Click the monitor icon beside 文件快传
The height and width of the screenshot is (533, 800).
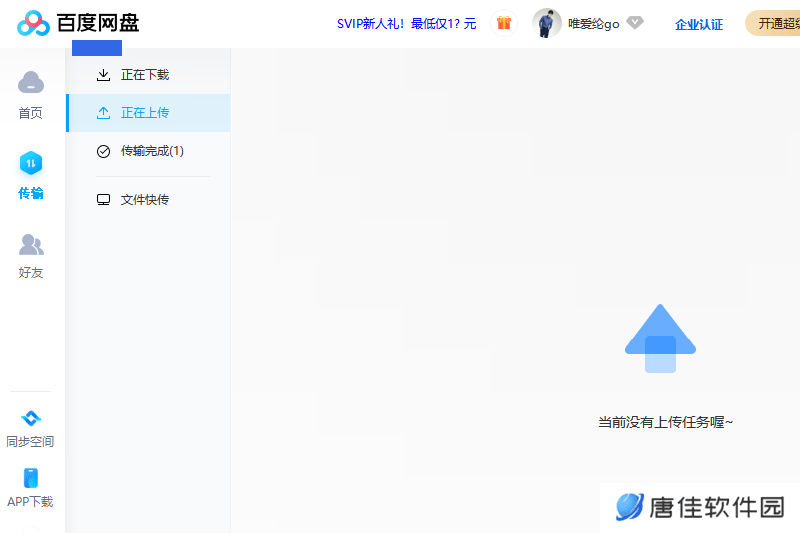(x=104, y=199)
